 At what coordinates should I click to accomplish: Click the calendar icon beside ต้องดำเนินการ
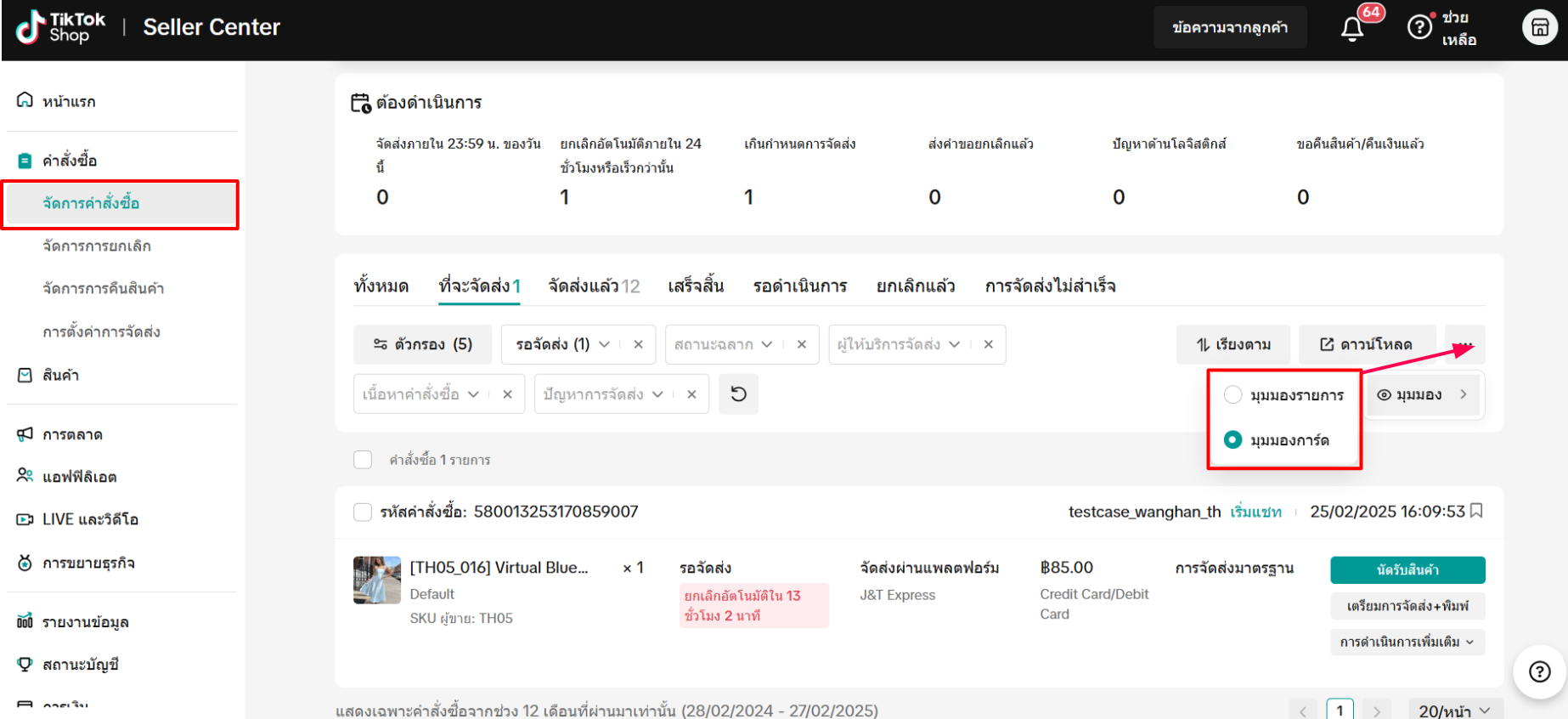361,103
